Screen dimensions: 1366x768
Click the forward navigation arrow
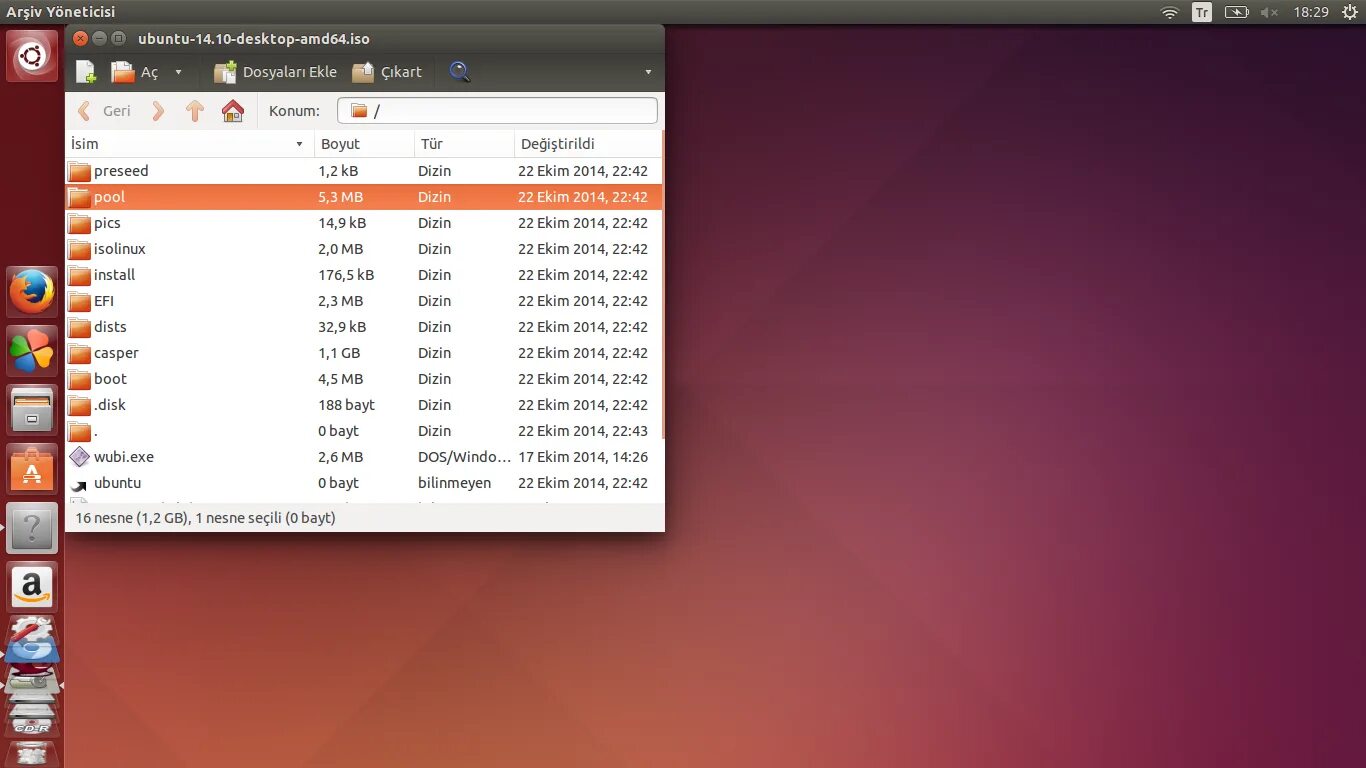click(158, 110)
